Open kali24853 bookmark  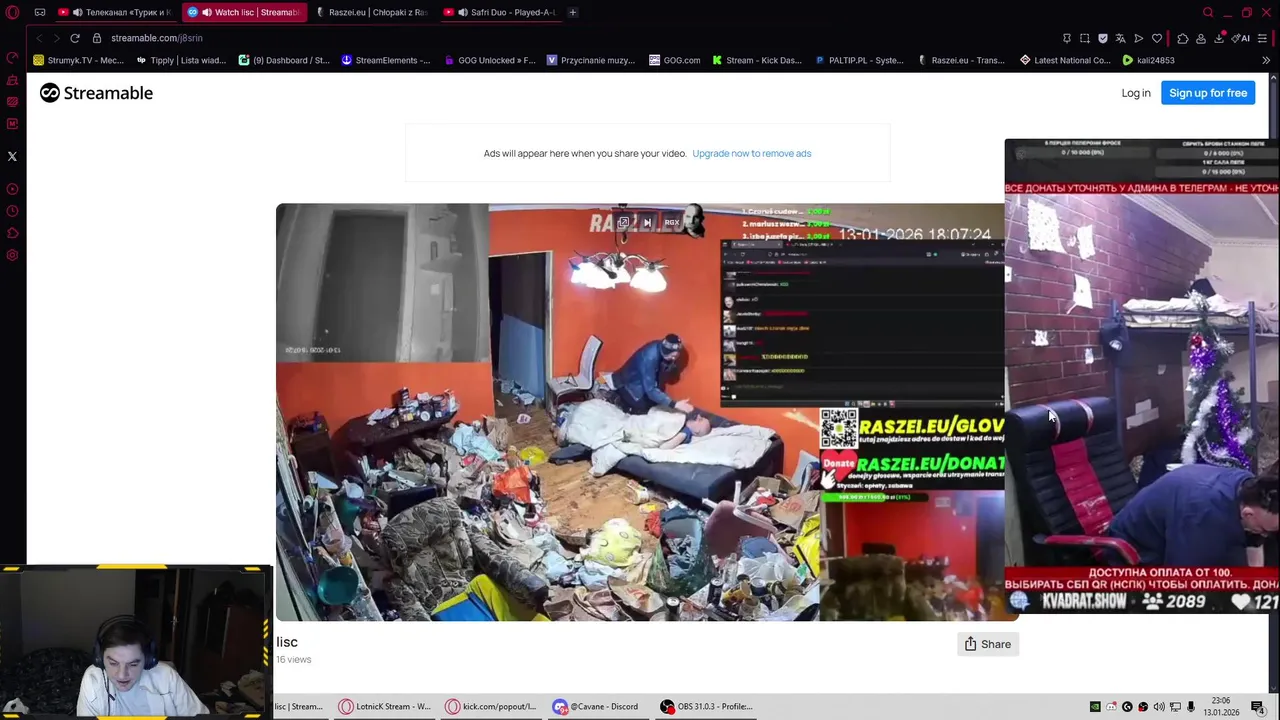click(x=1148, y=60)
